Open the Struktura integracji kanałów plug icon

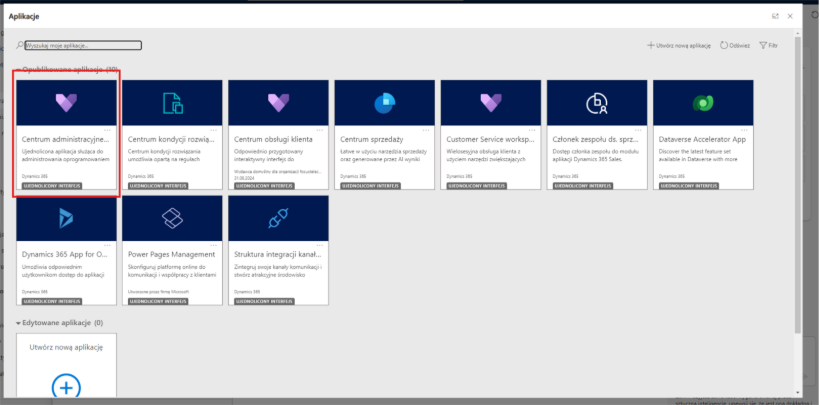(x=279, y=218)
